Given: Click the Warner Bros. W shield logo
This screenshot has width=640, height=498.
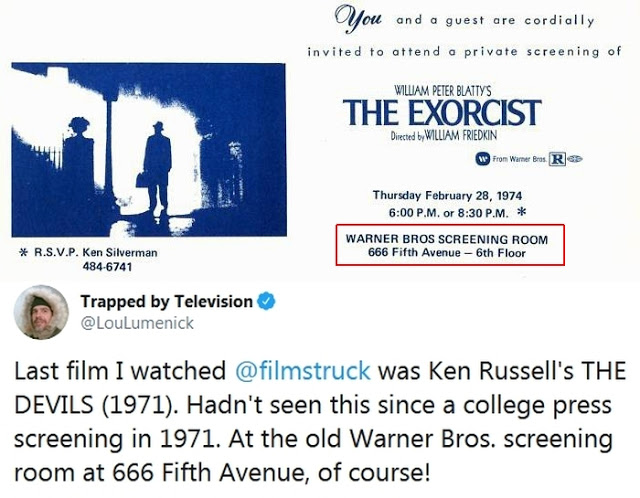Looking at the screenshot, I should click(x=482, y=159).
